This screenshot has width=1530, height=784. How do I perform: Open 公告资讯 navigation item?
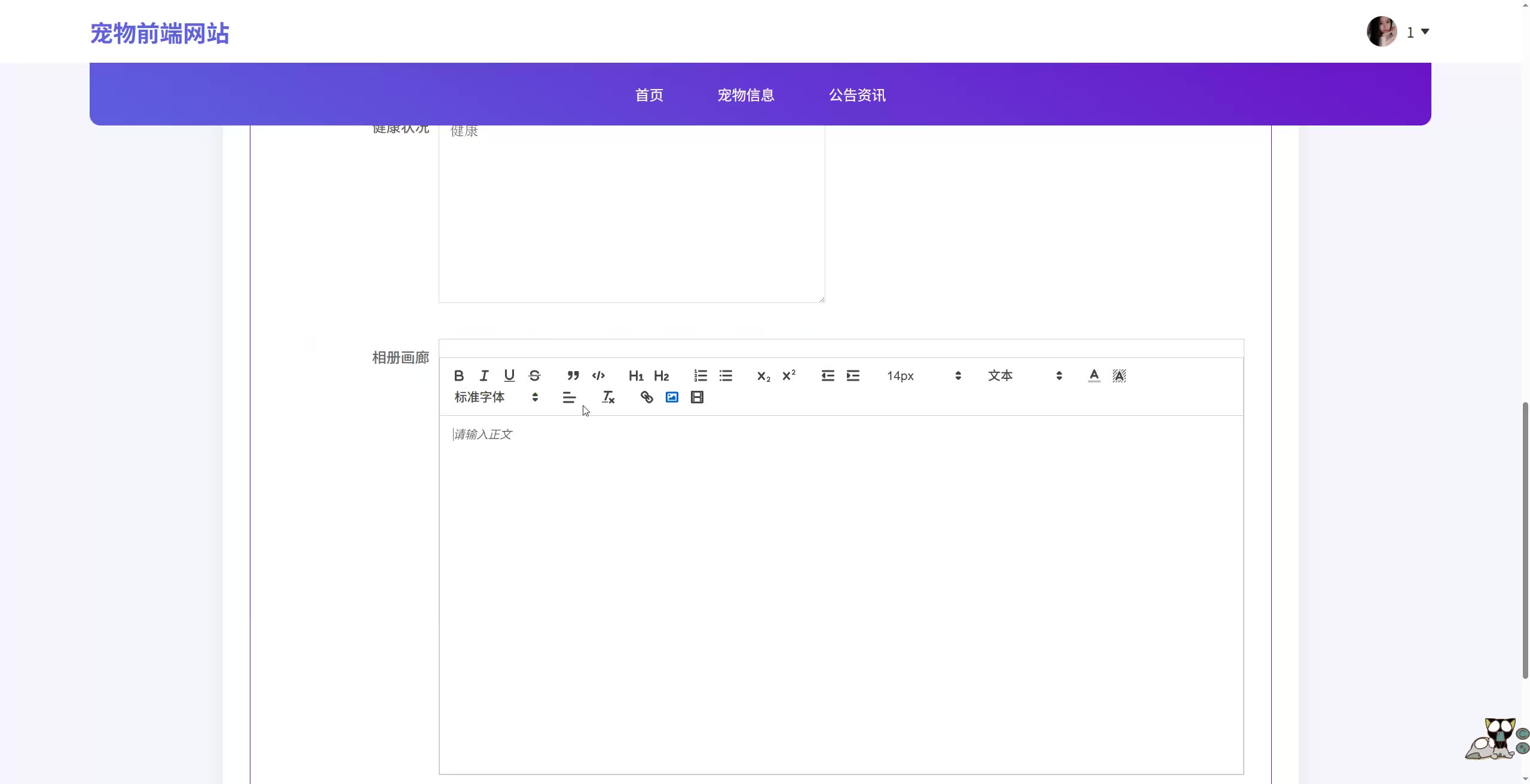point(857,95)
